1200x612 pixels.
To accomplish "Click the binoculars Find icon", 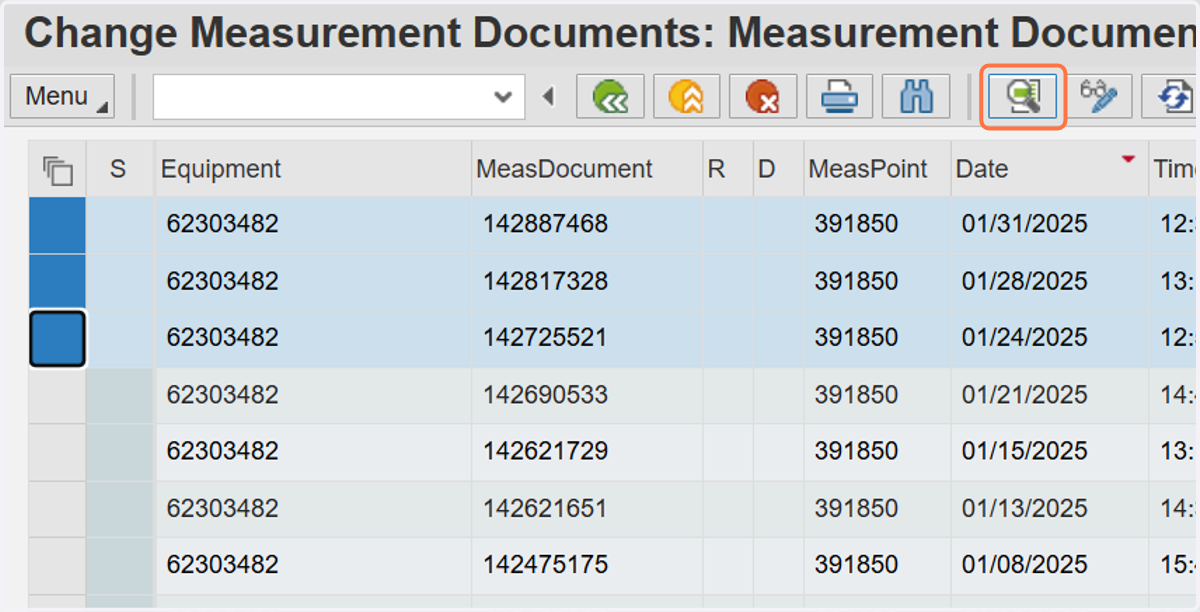I will [916, 97].
